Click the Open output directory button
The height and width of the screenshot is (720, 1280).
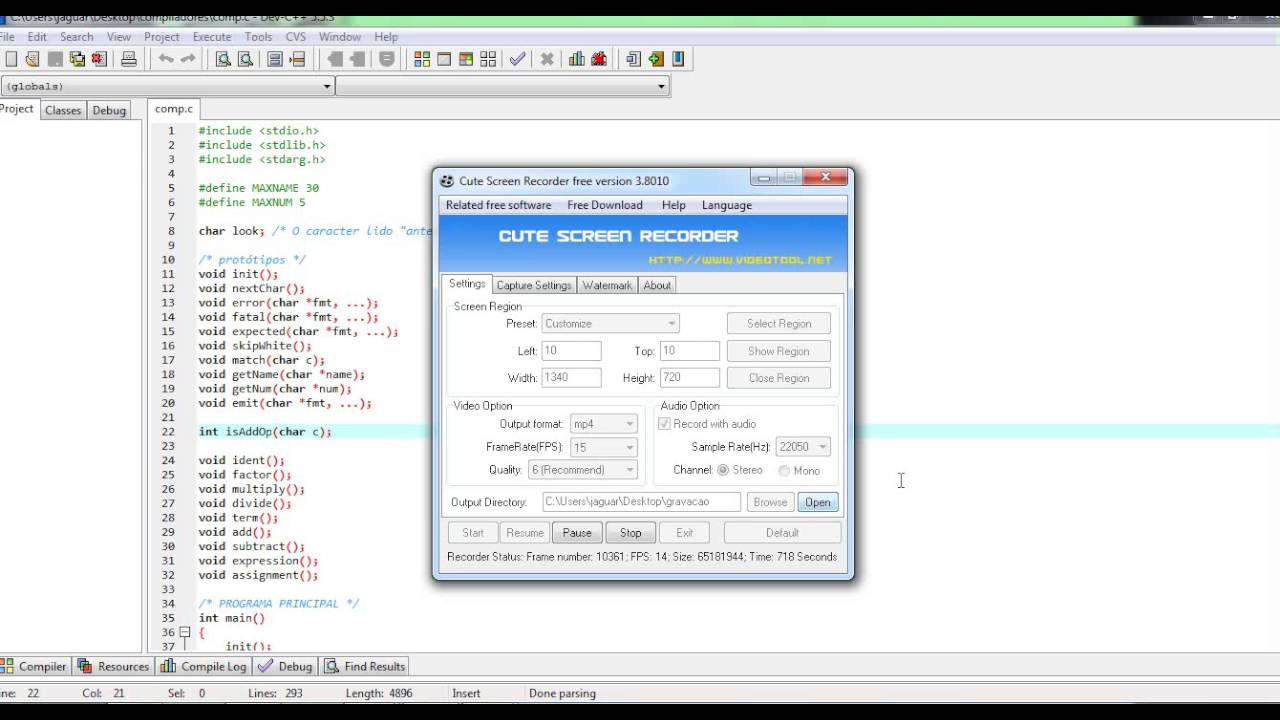coord(818,502)
